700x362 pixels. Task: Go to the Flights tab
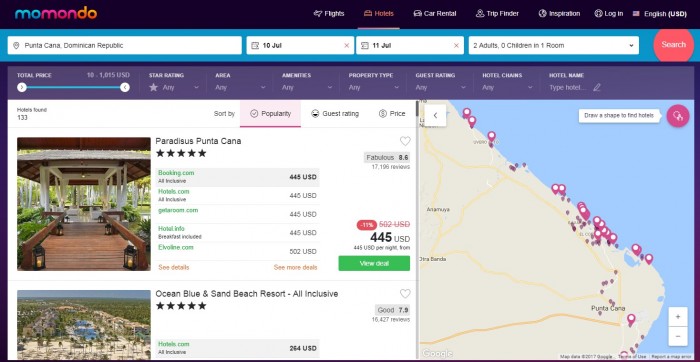(x=329, y=13)
